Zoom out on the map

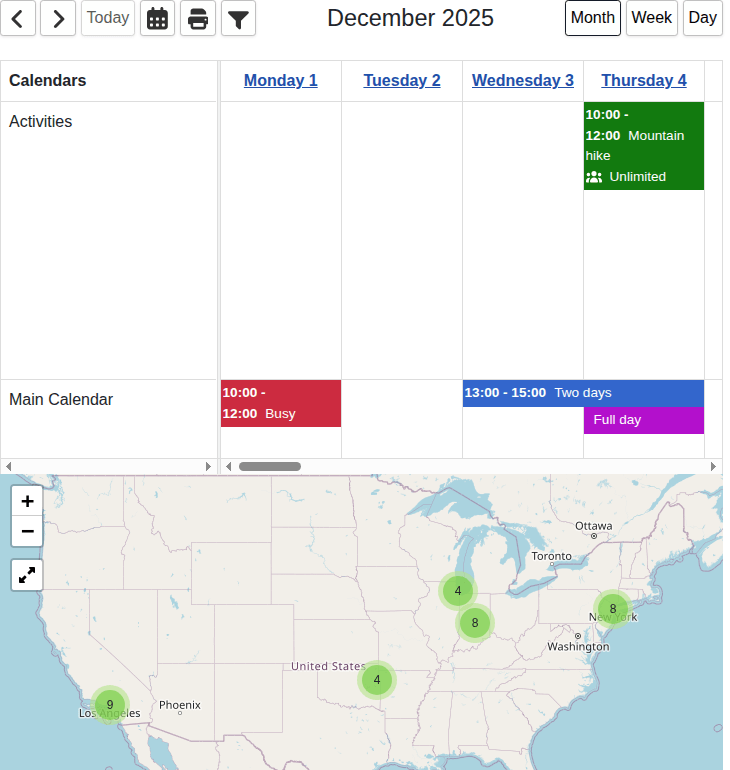coord(27,531)
